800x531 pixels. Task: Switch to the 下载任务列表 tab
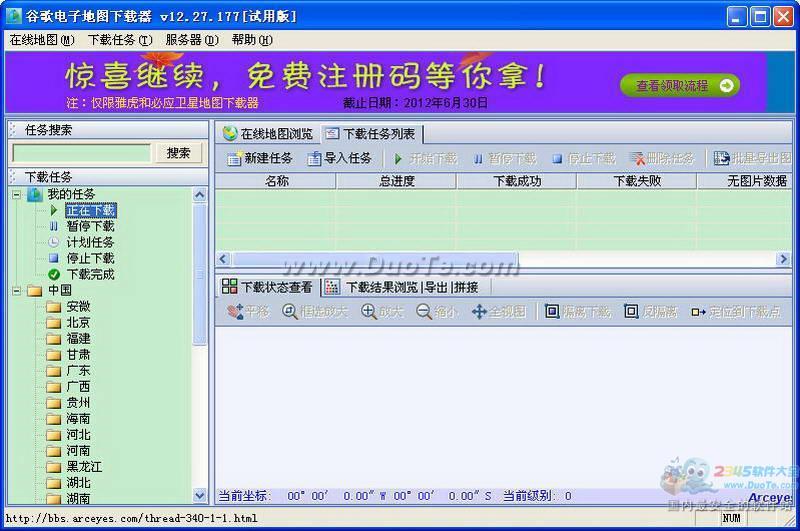coord(371,134)
